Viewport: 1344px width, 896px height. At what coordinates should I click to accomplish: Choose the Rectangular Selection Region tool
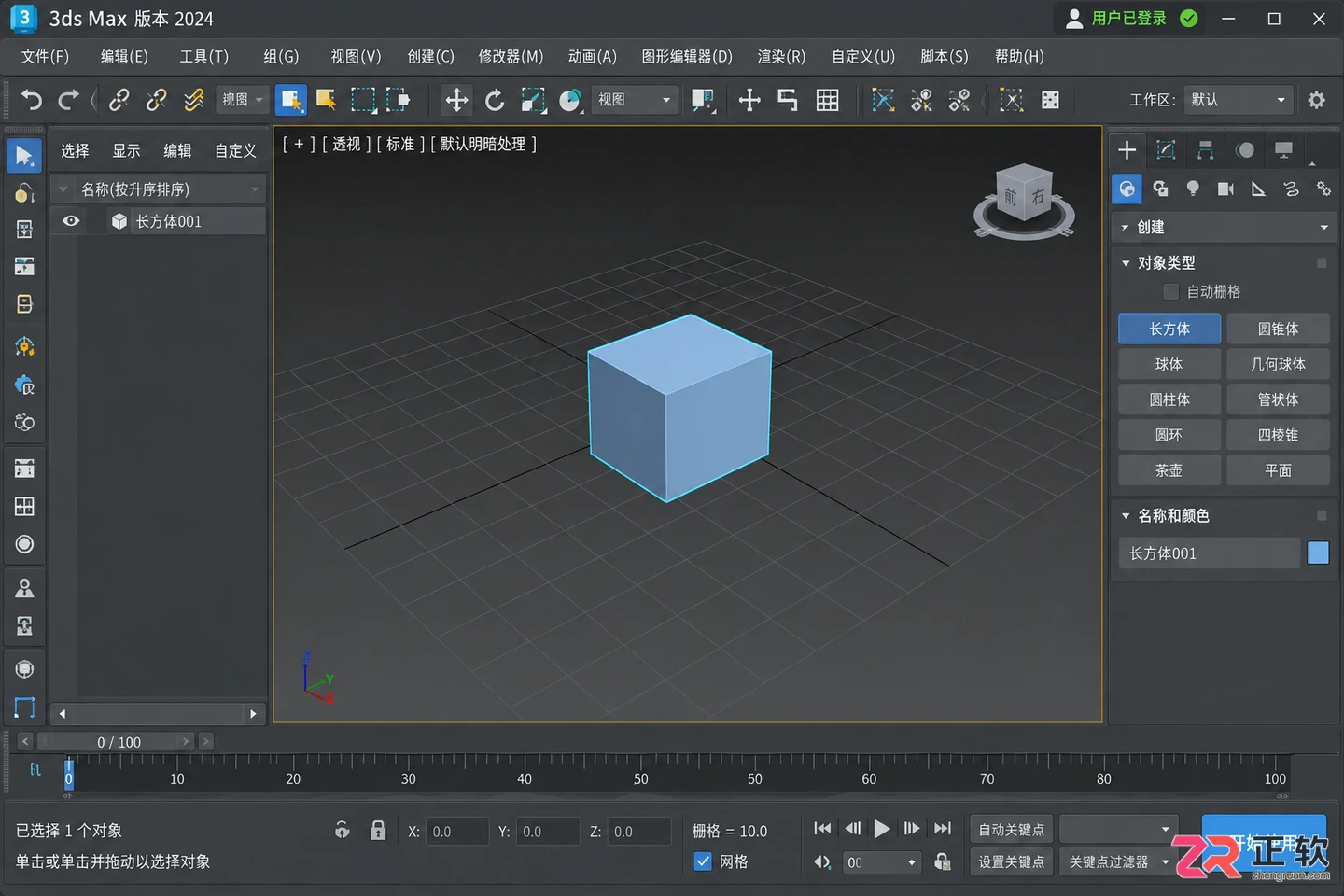point(362,100)
